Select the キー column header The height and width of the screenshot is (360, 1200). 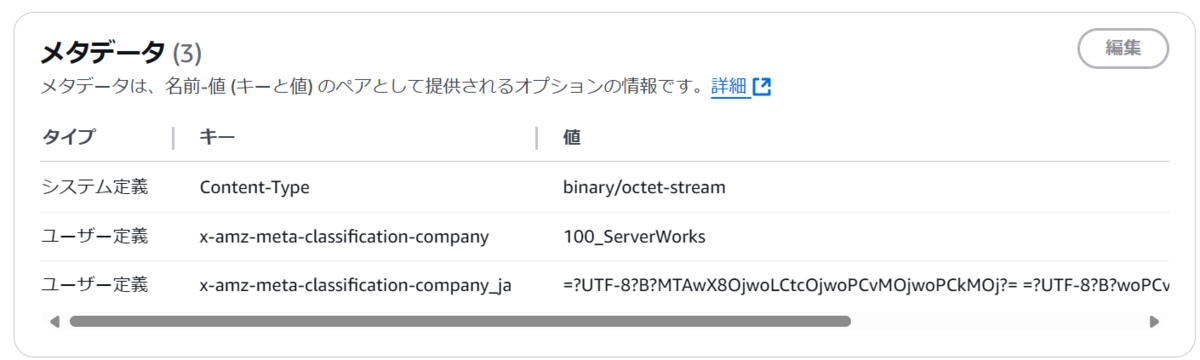click(x=217, y=137)
